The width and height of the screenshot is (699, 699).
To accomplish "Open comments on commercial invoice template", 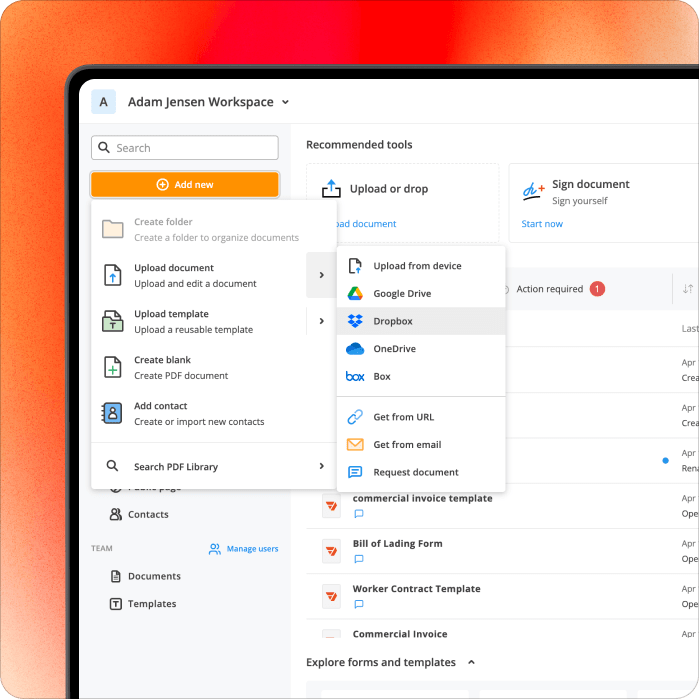I will 358,514.
